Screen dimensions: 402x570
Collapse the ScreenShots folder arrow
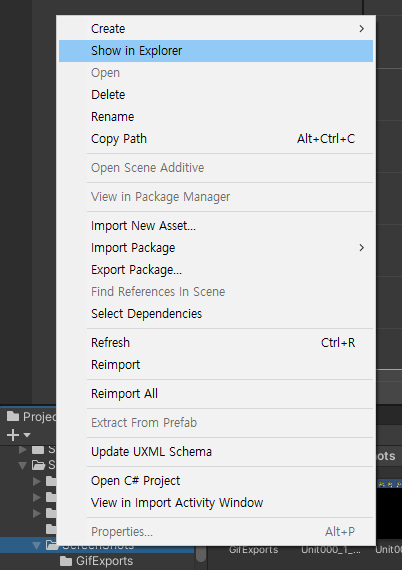(36, 545)
